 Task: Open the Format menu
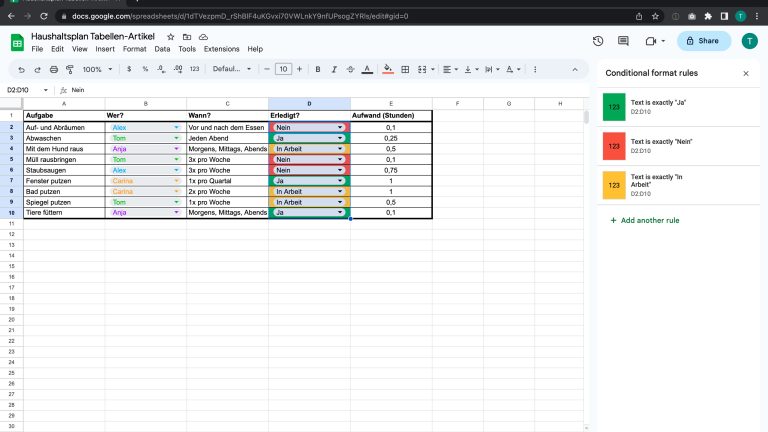(134, 49)
